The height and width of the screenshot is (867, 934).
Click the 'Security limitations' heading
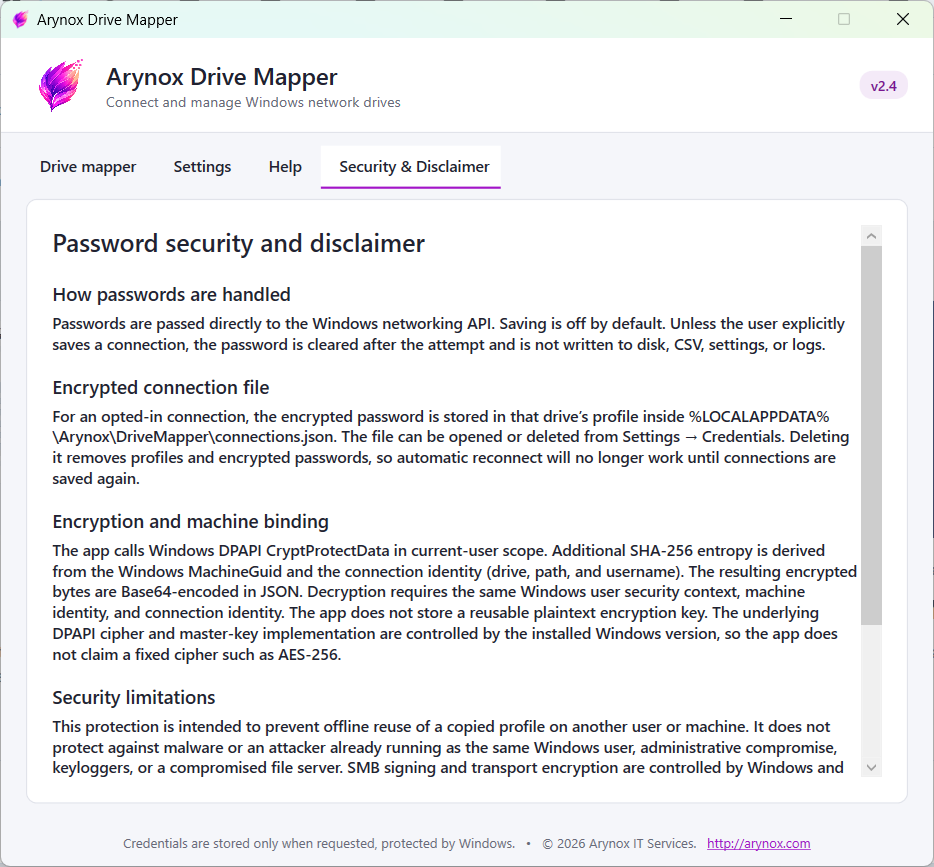[134, 697]
